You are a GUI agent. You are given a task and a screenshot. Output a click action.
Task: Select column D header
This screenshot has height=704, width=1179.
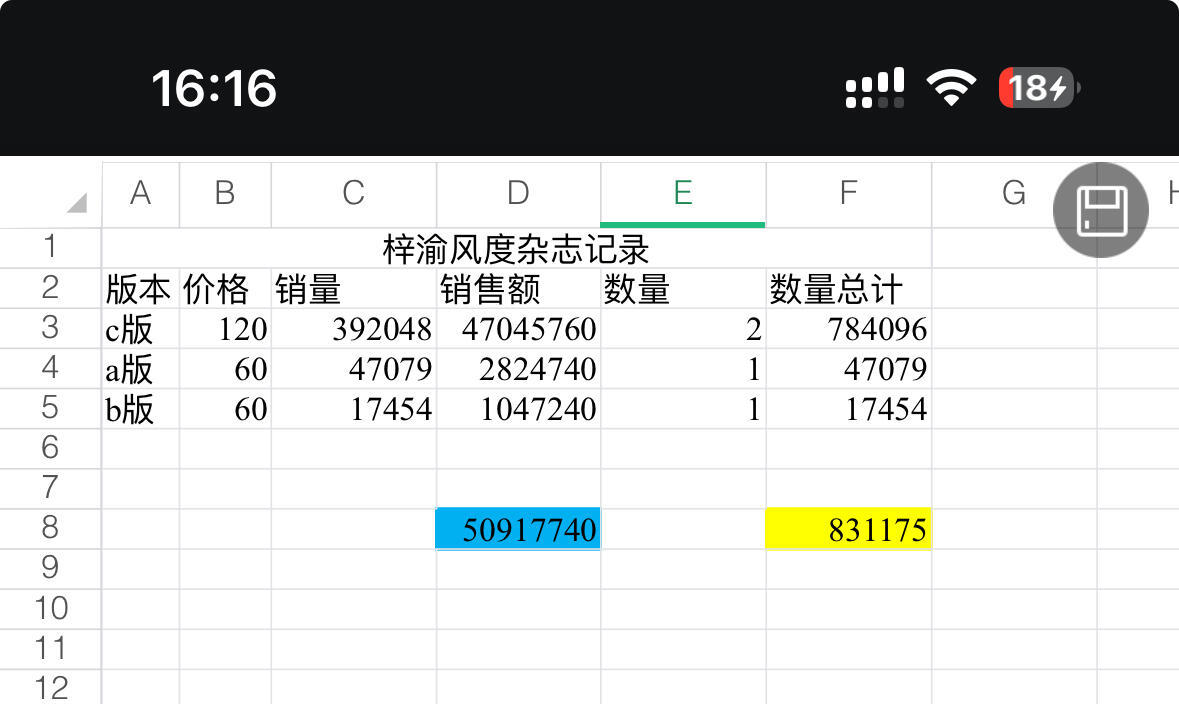(518, 195)
